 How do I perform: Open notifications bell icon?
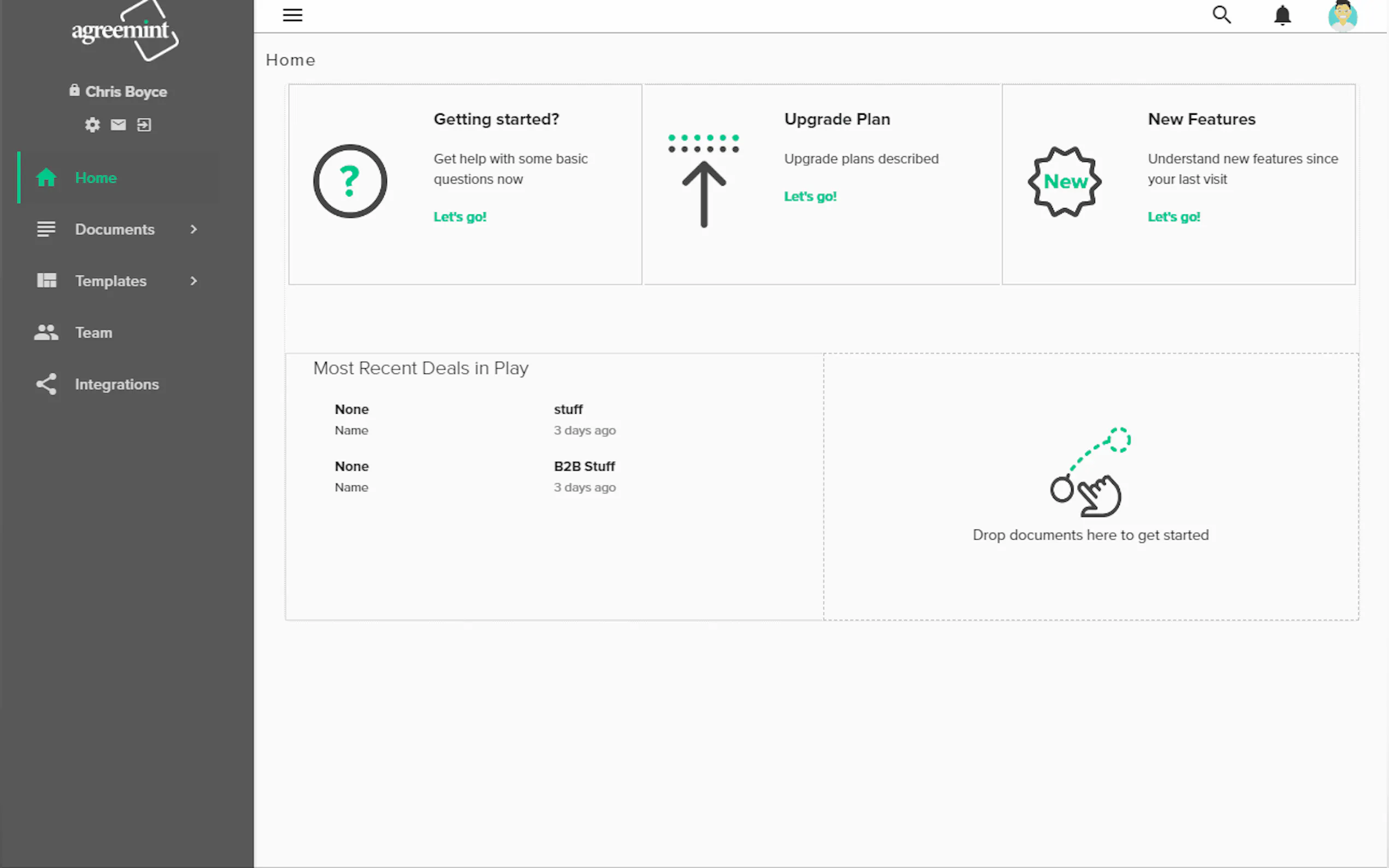[1282, 15]
